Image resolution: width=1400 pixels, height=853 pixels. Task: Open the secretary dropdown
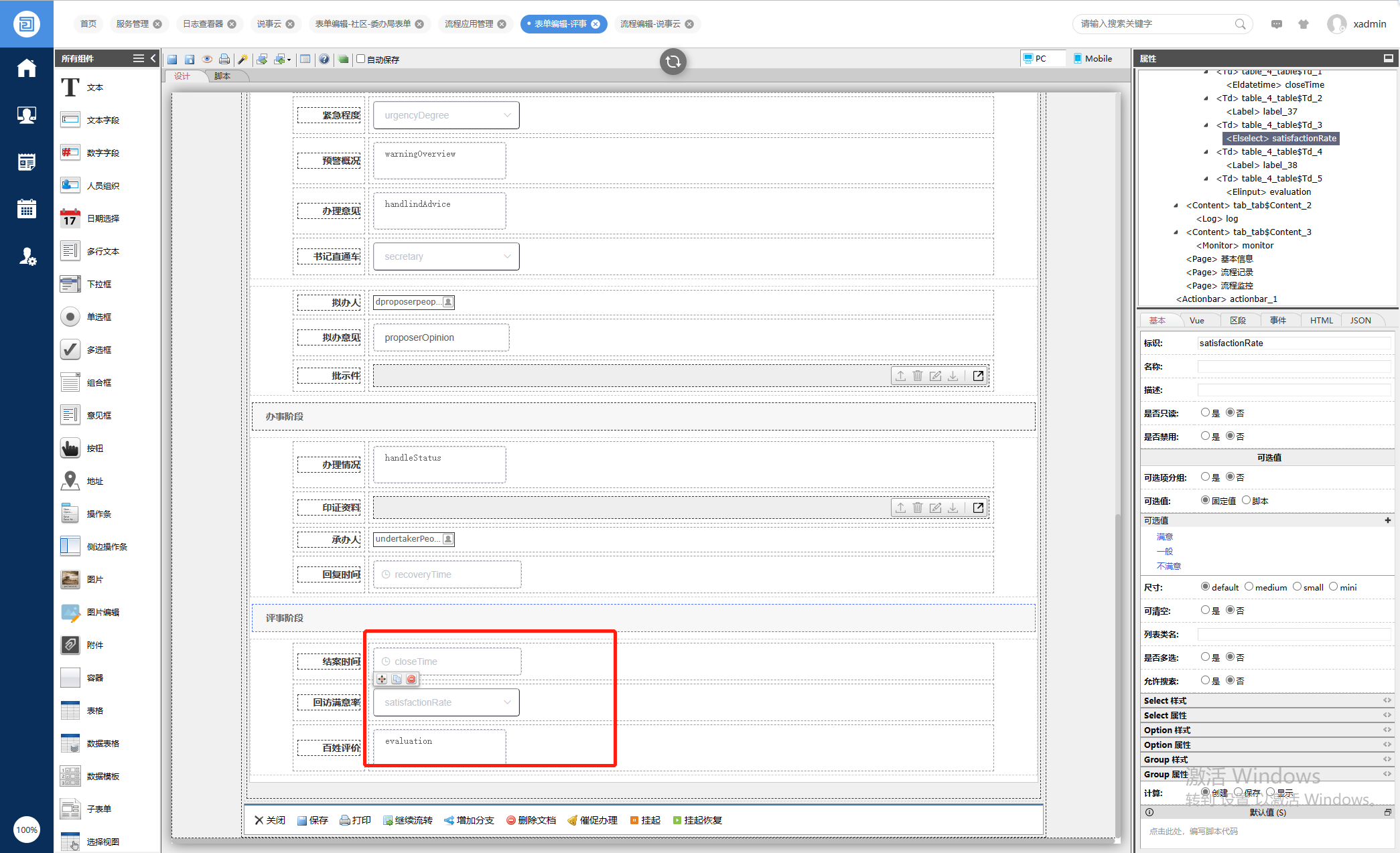pyautogui.click(x=446, y=256)
